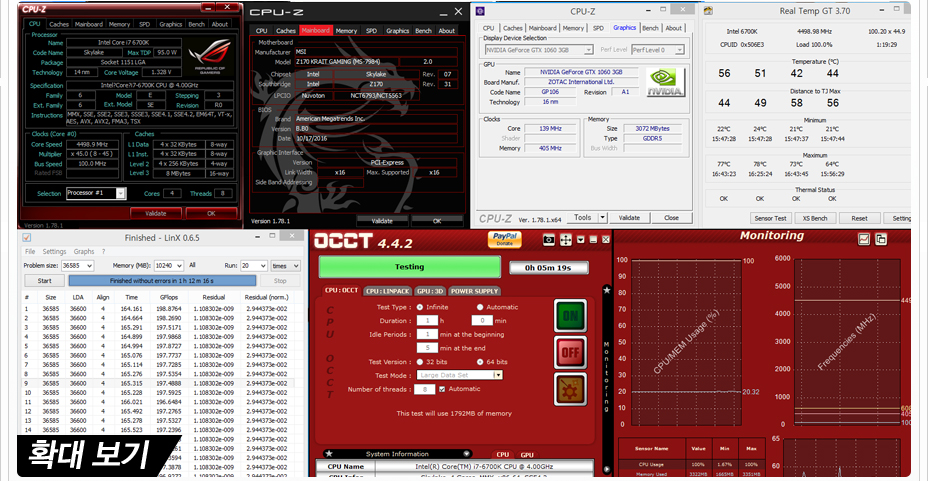
Task: Click the Real Temp title bar icon
Action: tap(708, 11)
